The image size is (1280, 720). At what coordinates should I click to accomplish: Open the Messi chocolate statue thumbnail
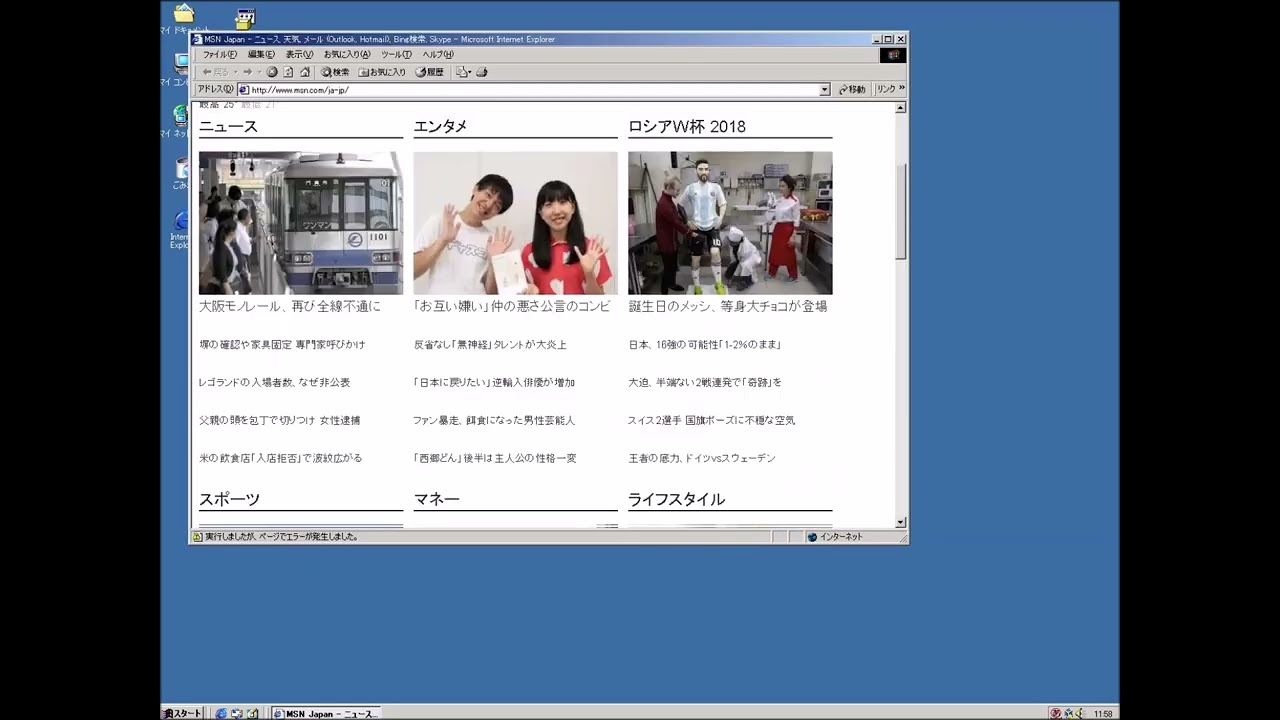coord(730,223)
